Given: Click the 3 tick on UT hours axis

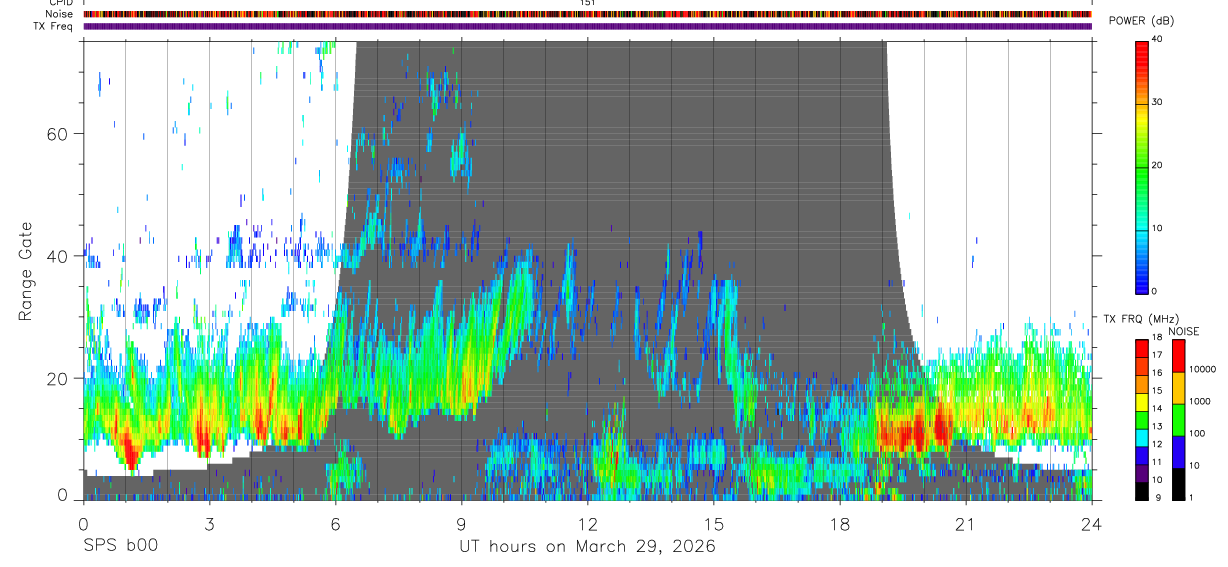Looking at the screenshot, I should (x=209, y=523).
